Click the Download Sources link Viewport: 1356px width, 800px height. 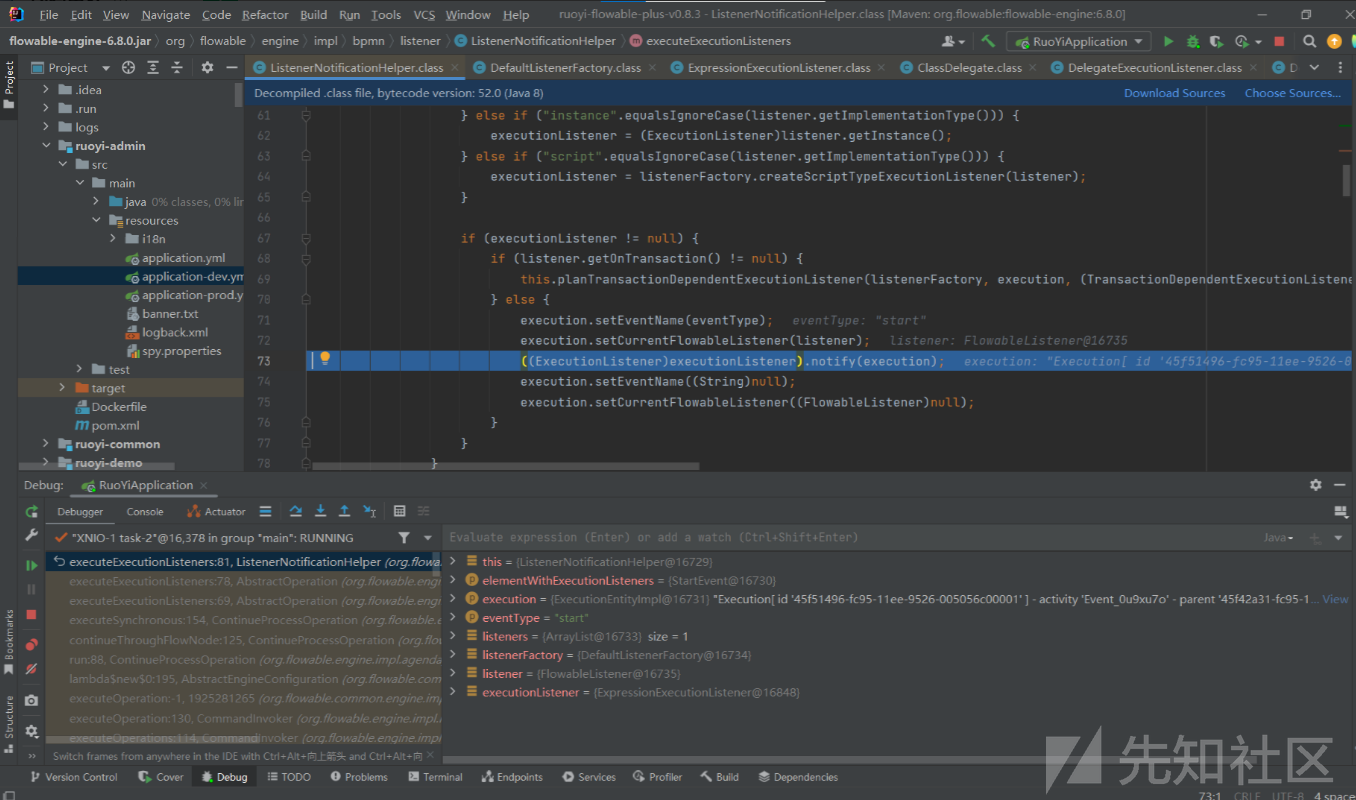[x=1174, y=93]
